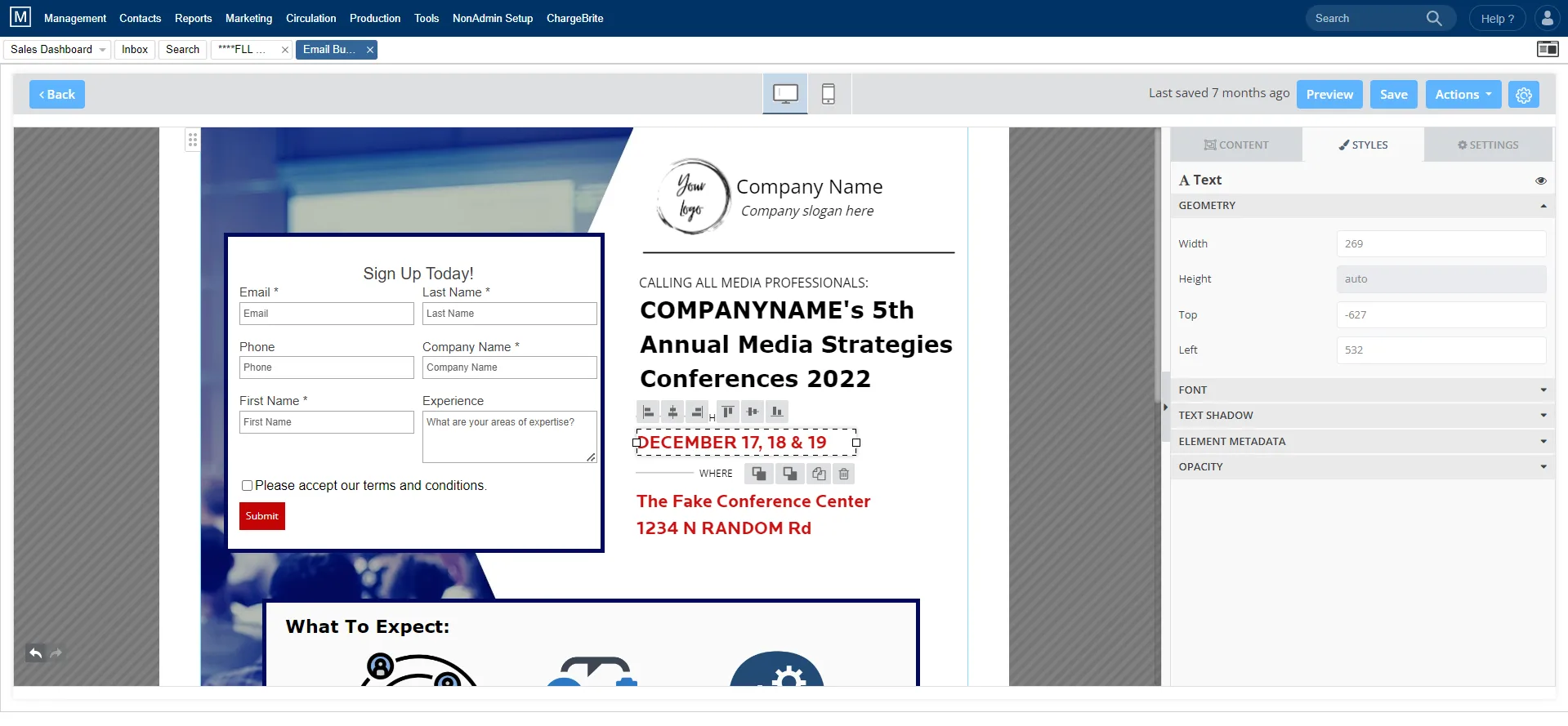The height and width of the screenshot is (726, 1568).
Task: Collapse the right properties panel arrow
Action: click(1165, 407)
